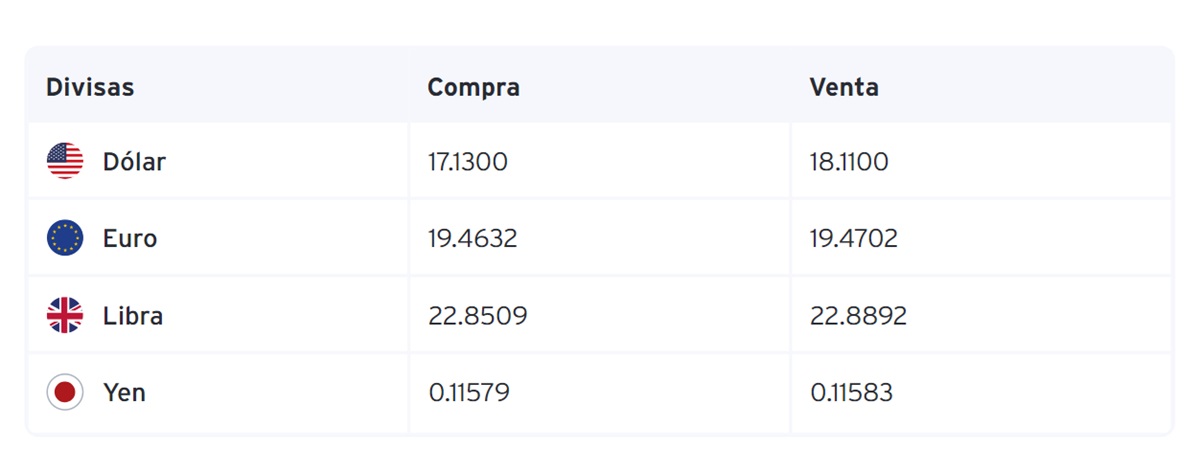
Task: Select Dólar compra value 17.1300
Action: coord(468,162)
